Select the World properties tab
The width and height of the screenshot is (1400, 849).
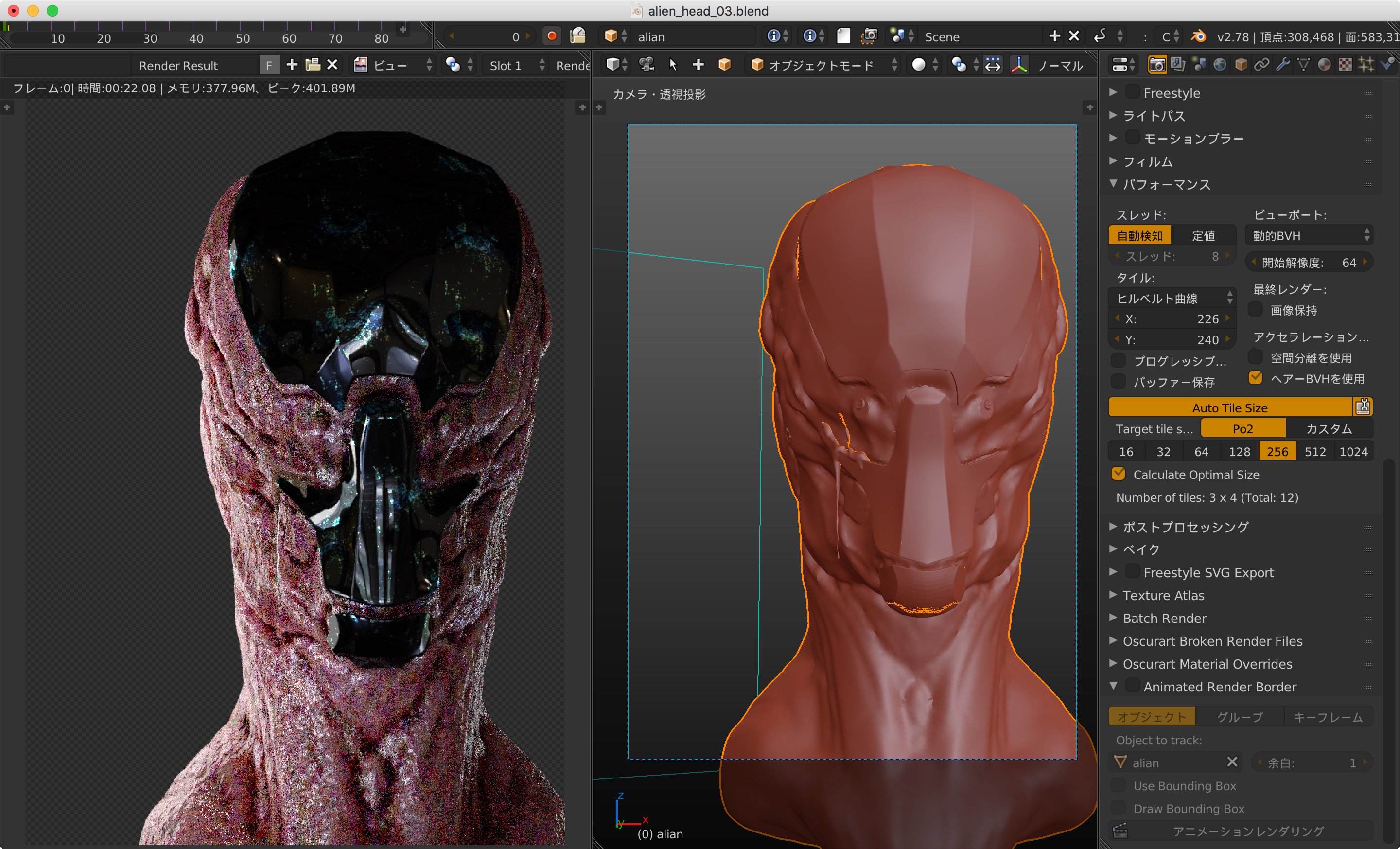coord(1220,64)
